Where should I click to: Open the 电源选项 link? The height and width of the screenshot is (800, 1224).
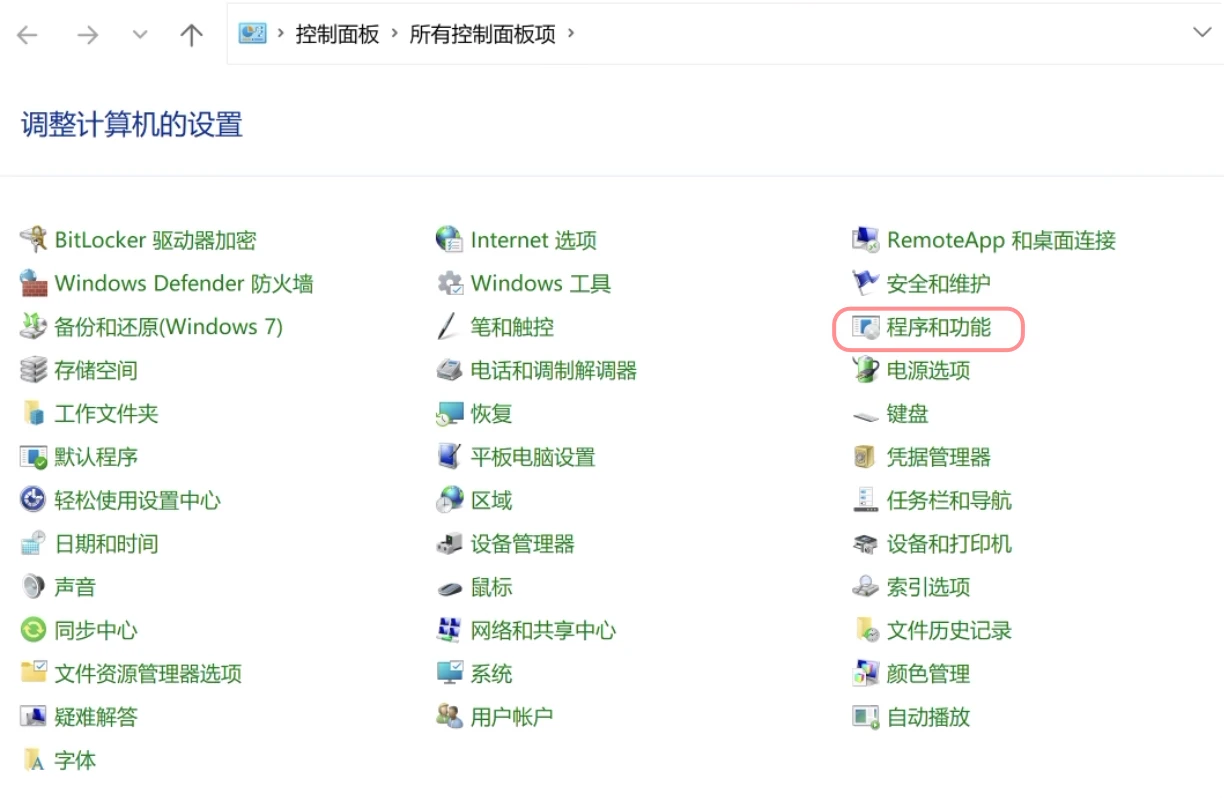(929, 371)
